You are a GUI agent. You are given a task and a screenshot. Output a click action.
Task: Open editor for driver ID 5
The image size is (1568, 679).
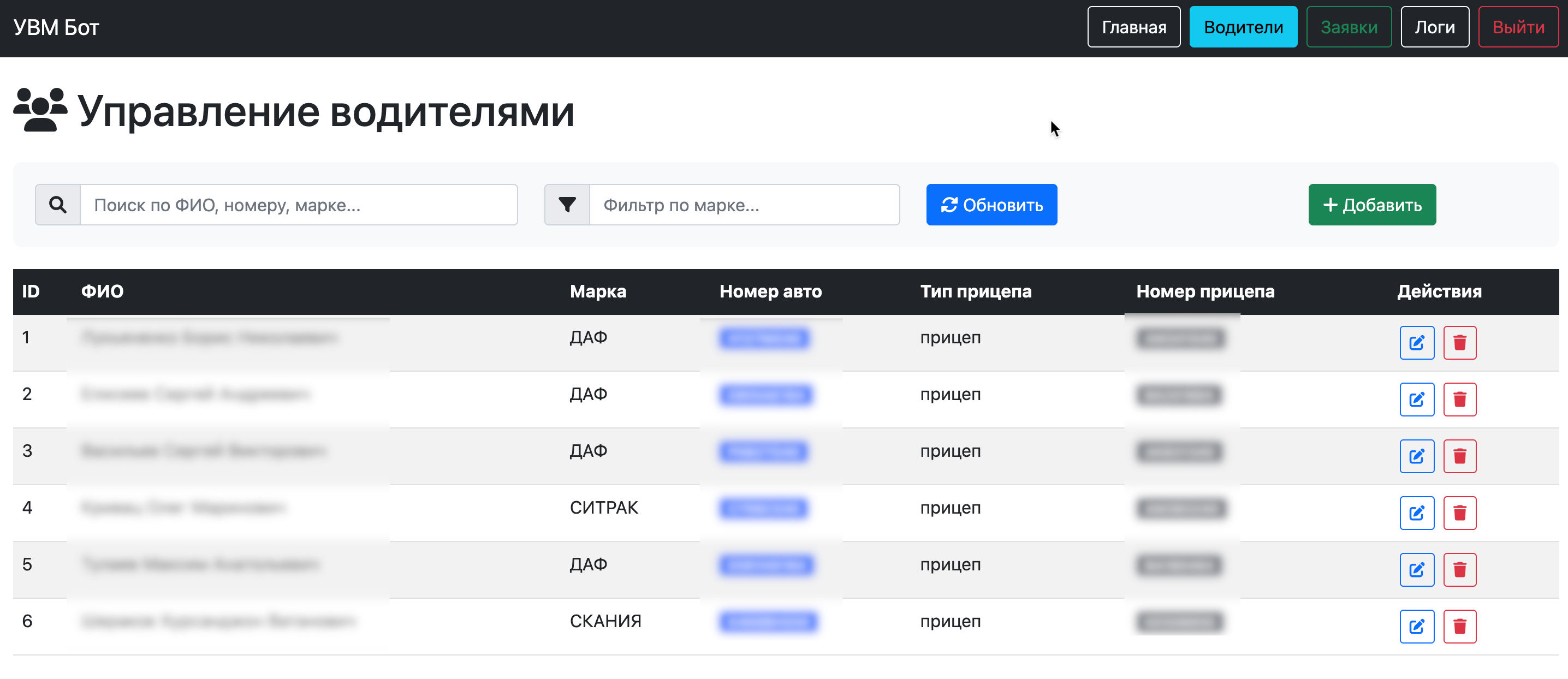tap(1416, 569)
